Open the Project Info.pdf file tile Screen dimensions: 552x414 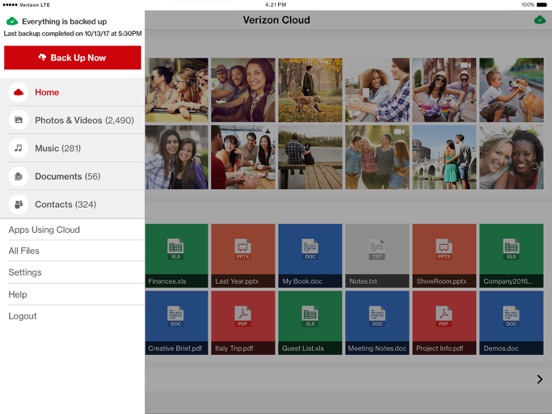tap(444, 323)
